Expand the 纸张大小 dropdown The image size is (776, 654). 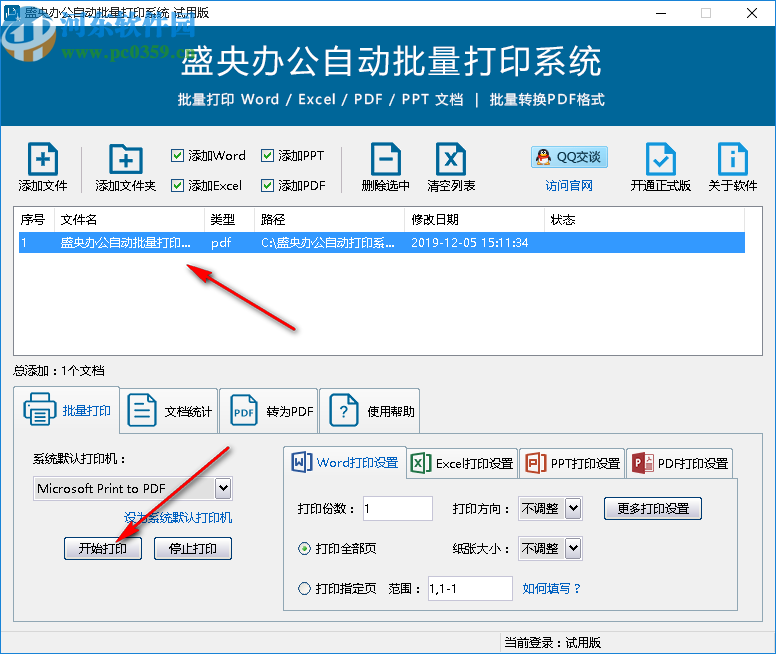(573, 548)
